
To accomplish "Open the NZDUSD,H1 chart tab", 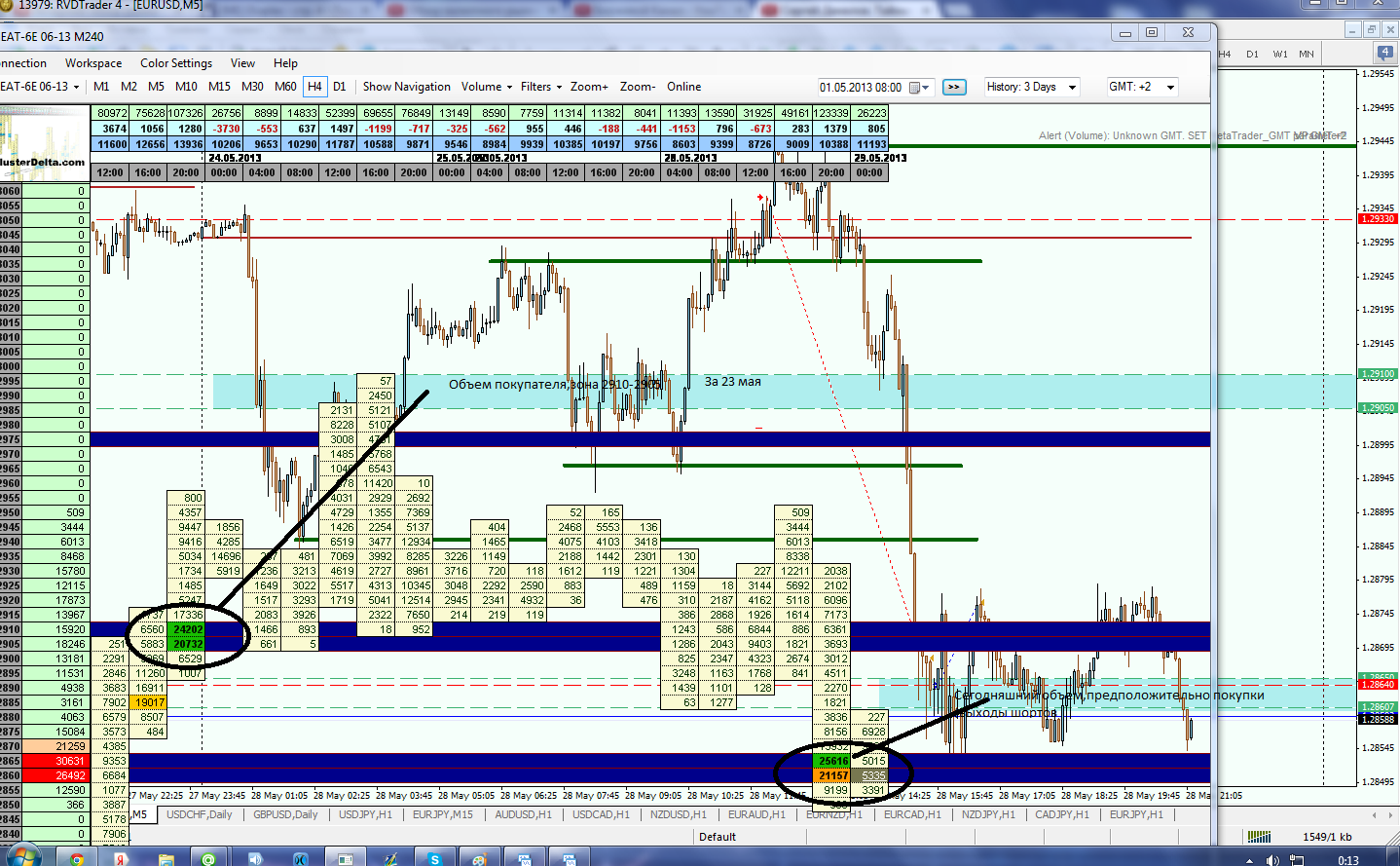I will coord(679,814).
